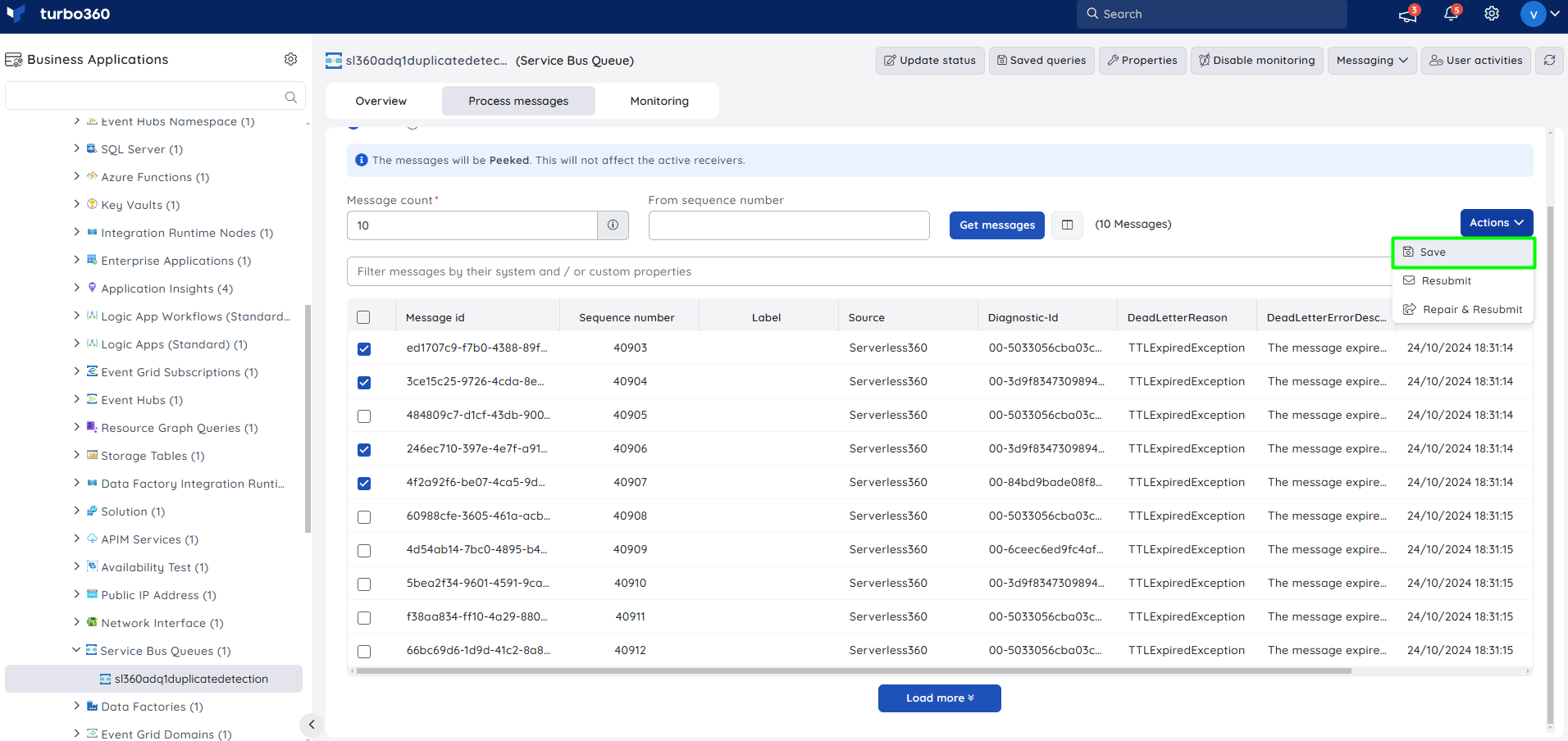
Task: Click the Service Bus Queue header icon
Action: click(x=334, y=60)
